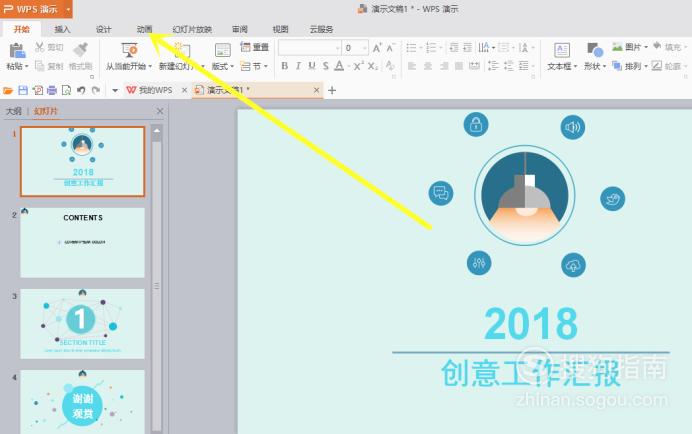Click the Undo arrow
692x434 pixels.
point(81,91)
